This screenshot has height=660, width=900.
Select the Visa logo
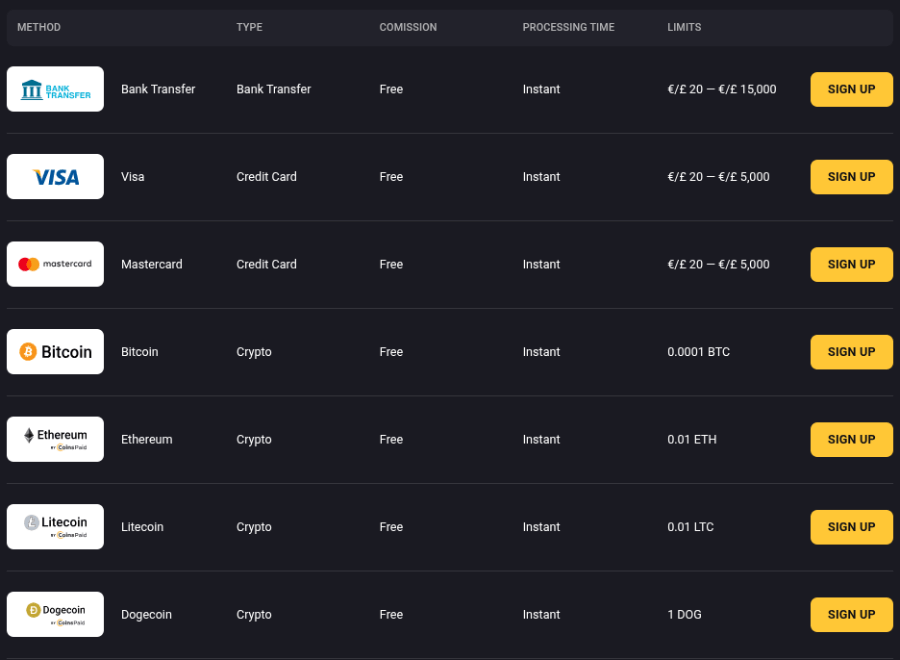[x=55, y=176]
